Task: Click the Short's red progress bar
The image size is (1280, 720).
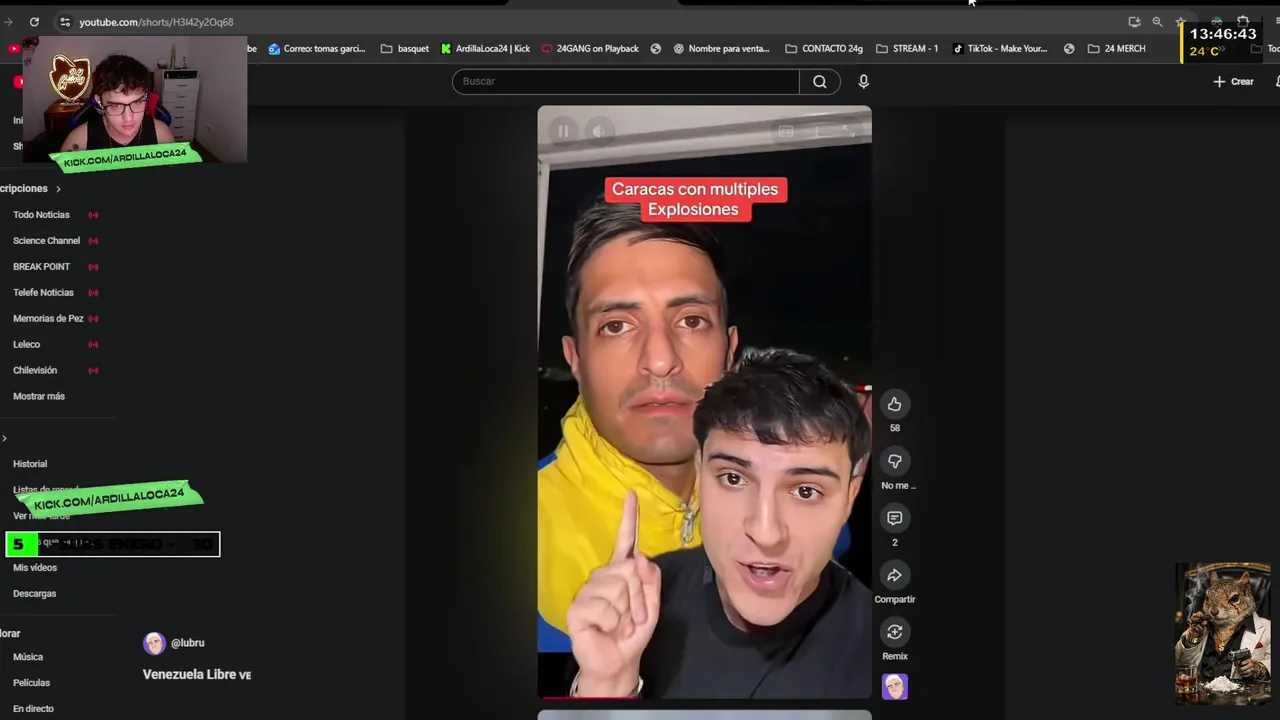Action: point(590,697)
